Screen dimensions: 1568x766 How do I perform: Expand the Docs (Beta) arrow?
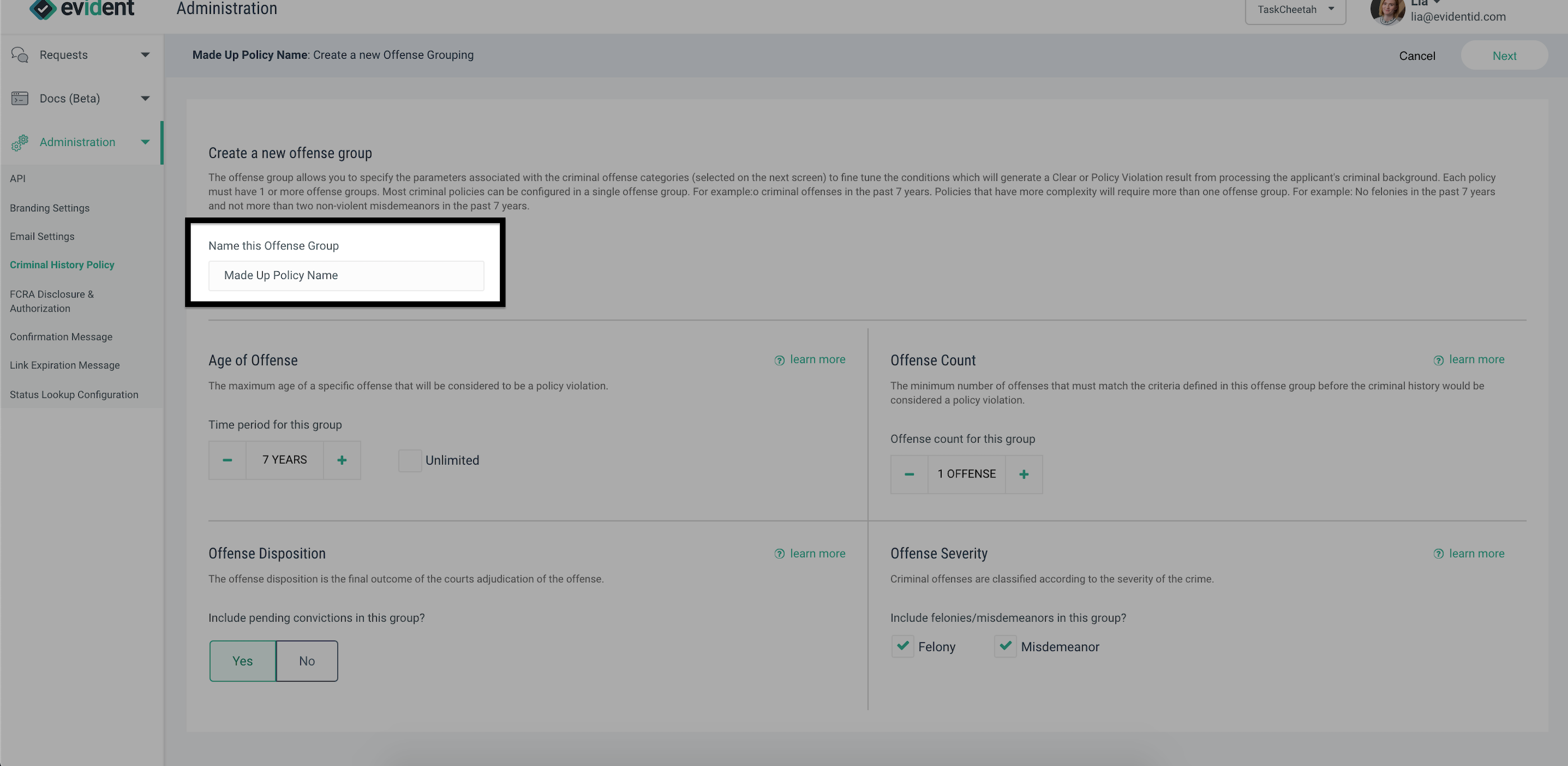click(145, 98)
